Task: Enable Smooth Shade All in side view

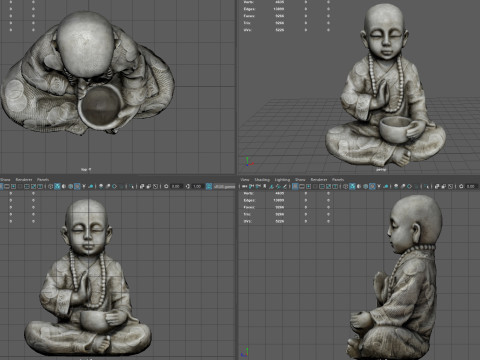Action: click(x=352, y=186)
